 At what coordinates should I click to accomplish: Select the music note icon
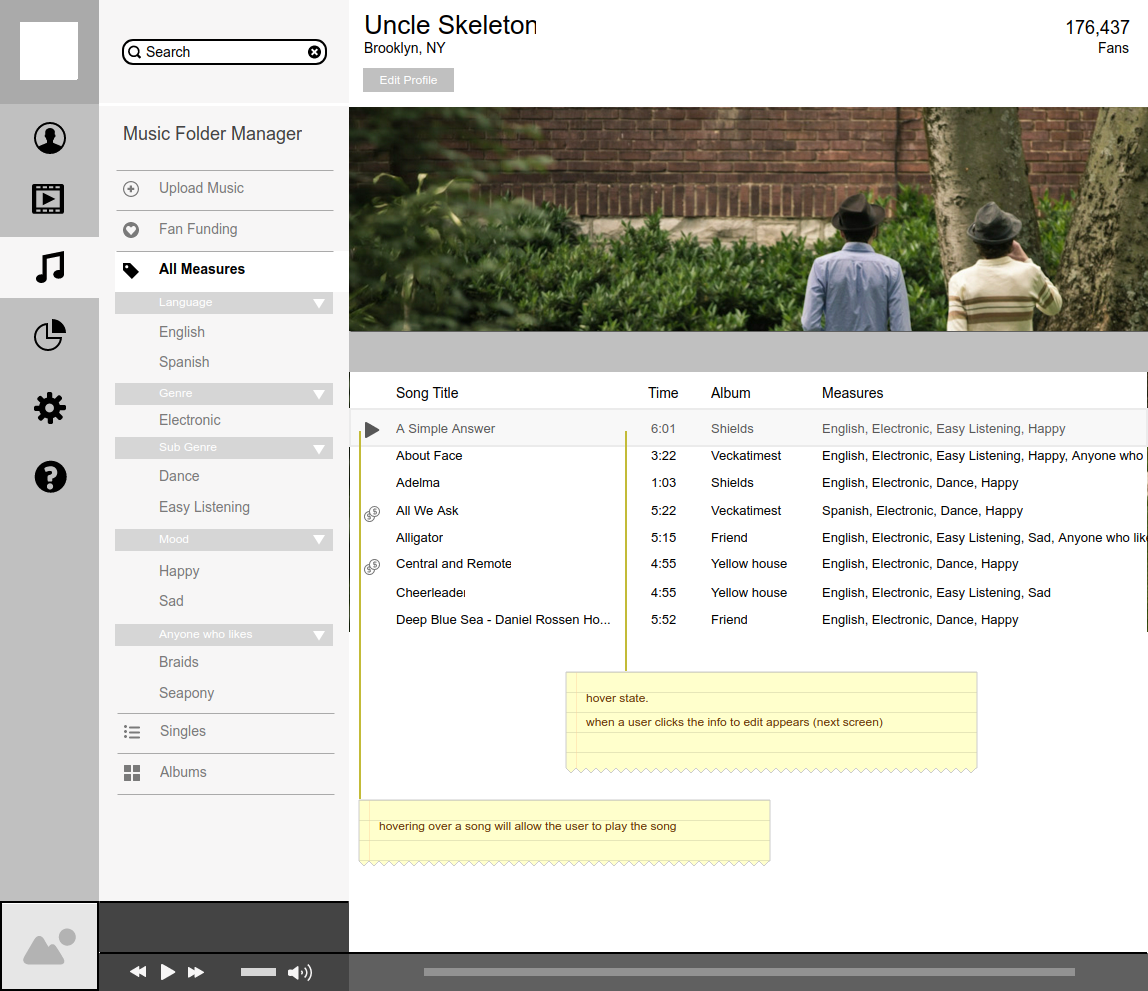51,267
